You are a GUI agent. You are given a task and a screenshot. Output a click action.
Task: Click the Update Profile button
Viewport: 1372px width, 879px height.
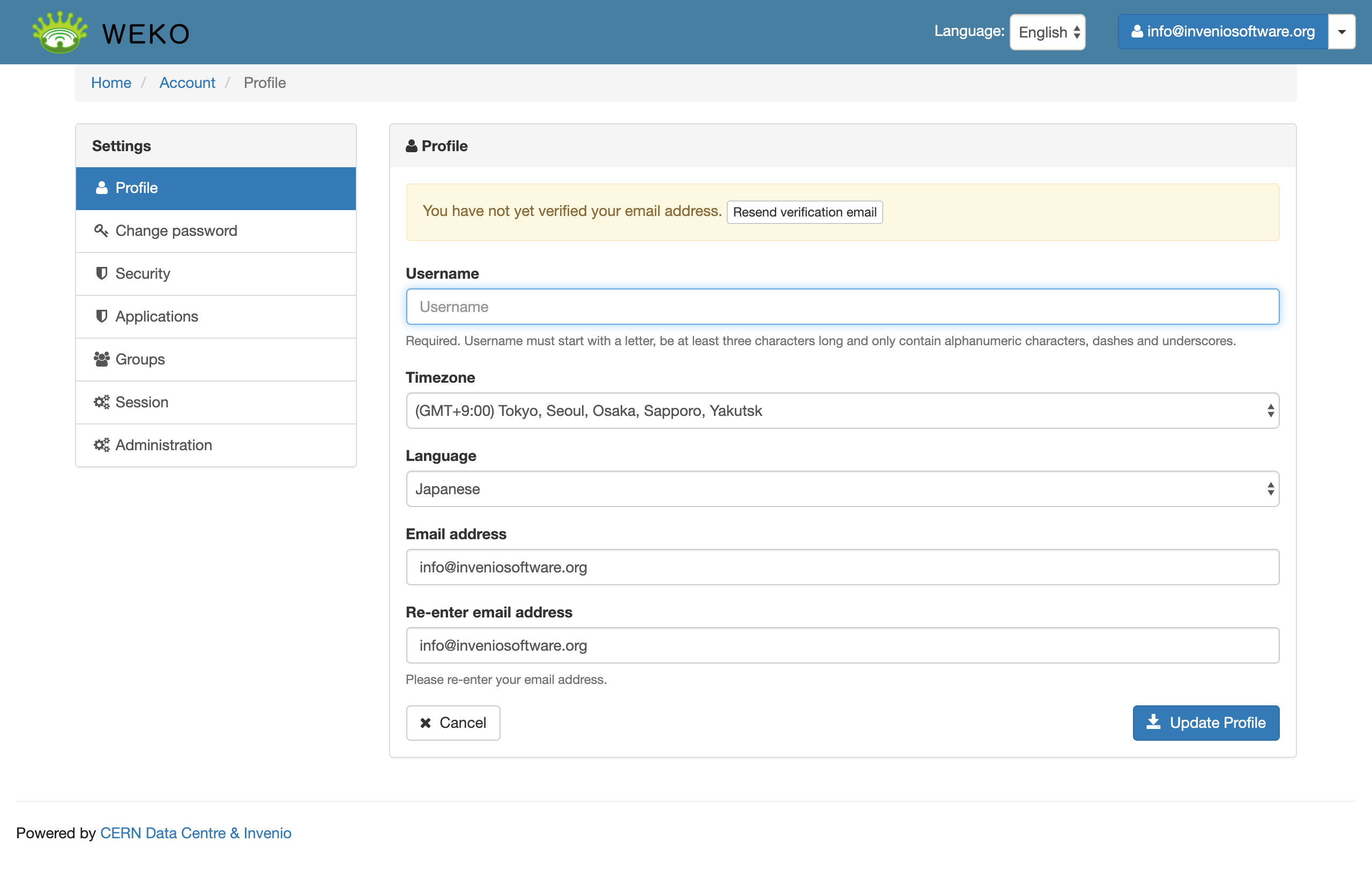click(x=1205, y=722)
